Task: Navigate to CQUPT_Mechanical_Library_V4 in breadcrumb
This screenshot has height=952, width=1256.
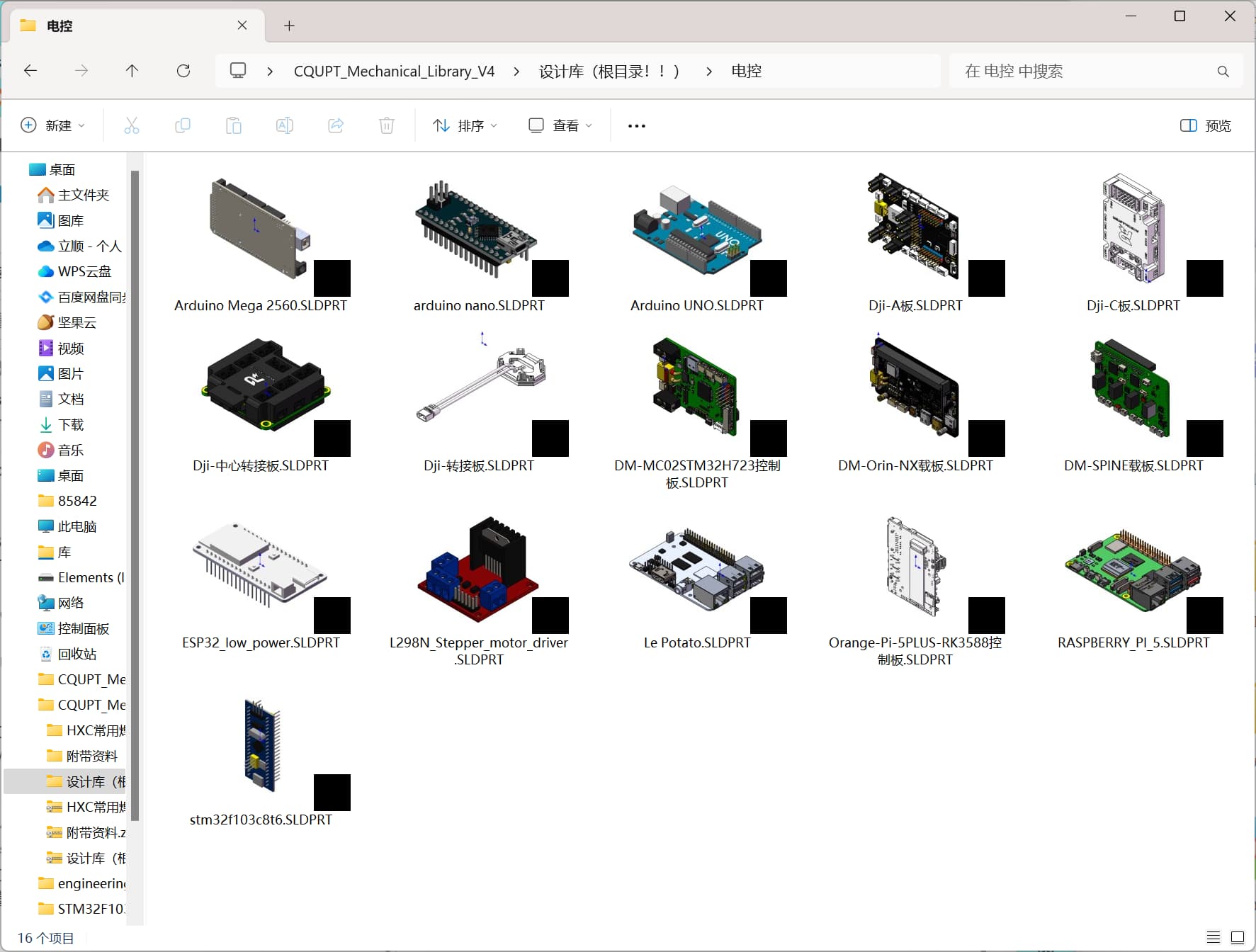Action: [394, 71]
